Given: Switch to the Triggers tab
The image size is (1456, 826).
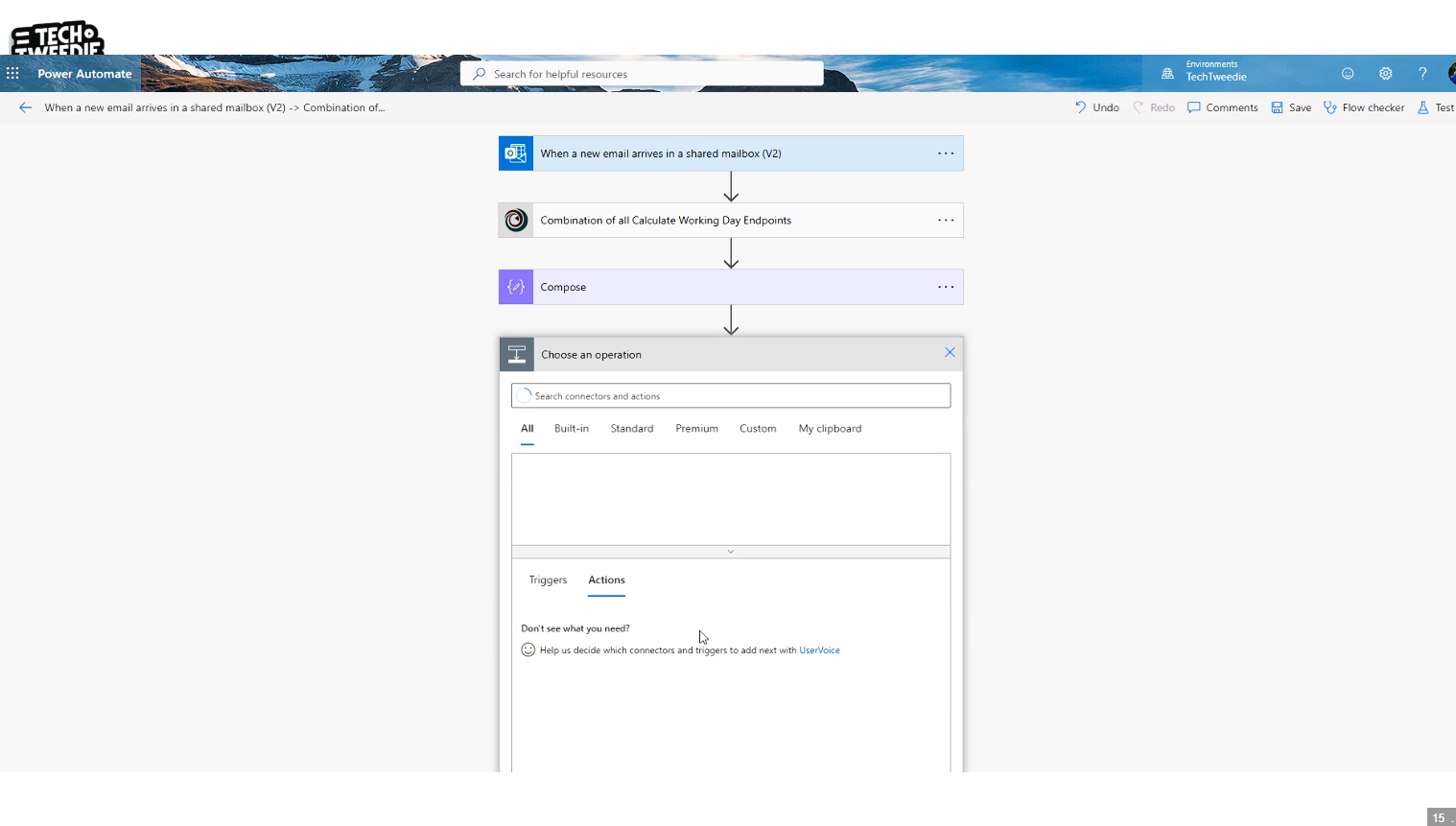Looking at the screenshot, I should coord(548,580).
